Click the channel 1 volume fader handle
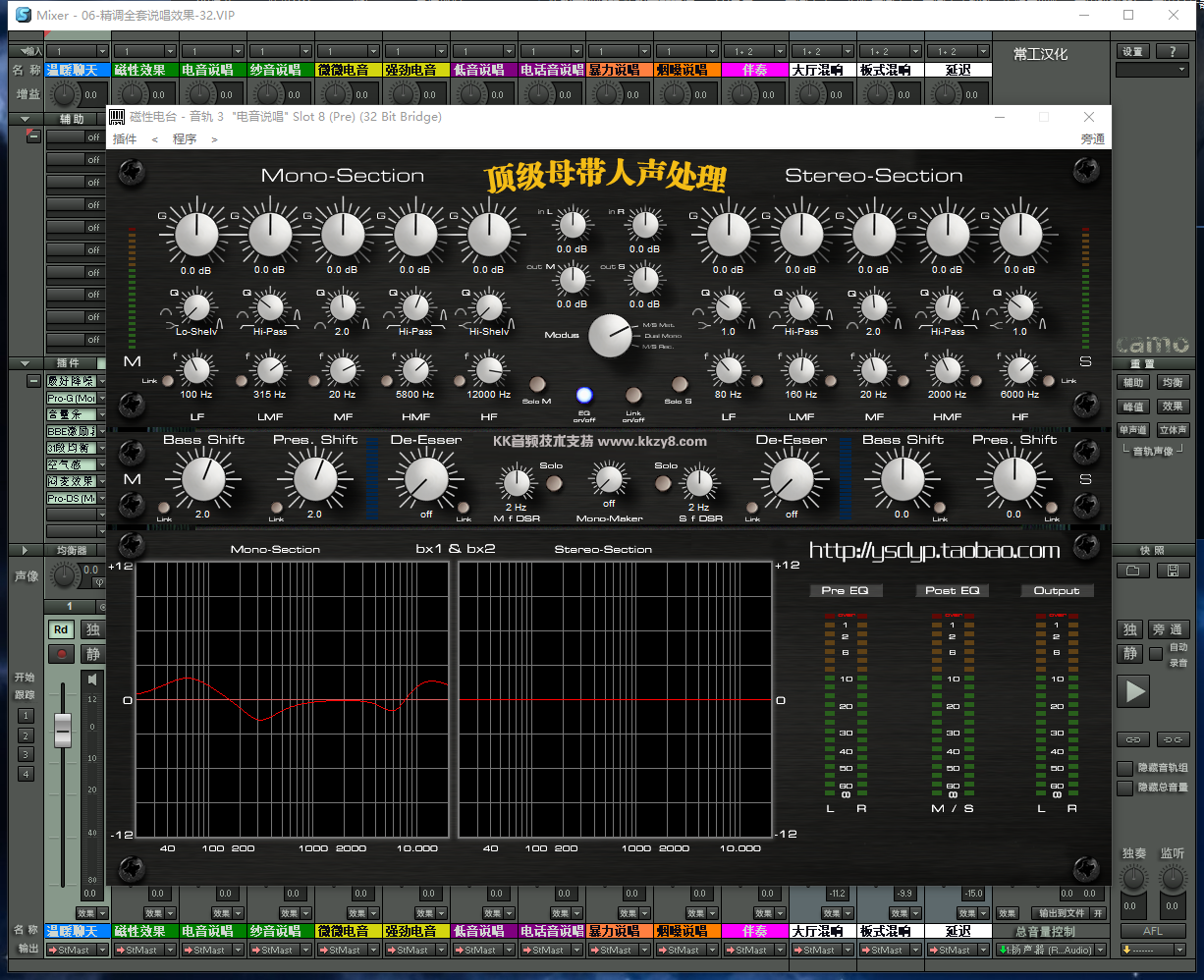The image size is (1204, 980). pos(63,730)
